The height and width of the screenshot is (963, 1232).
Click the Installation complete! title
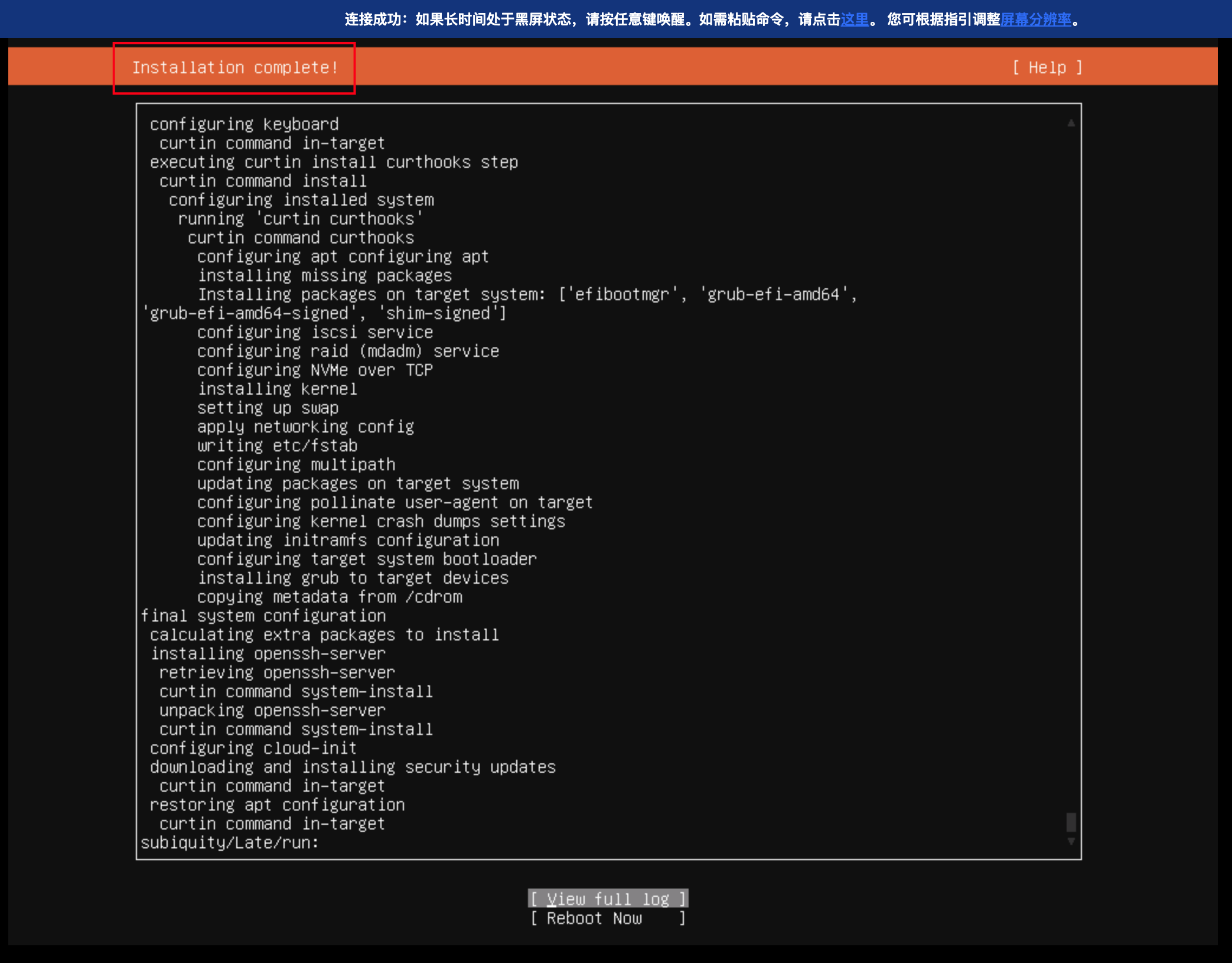click(x=234, y=67)
